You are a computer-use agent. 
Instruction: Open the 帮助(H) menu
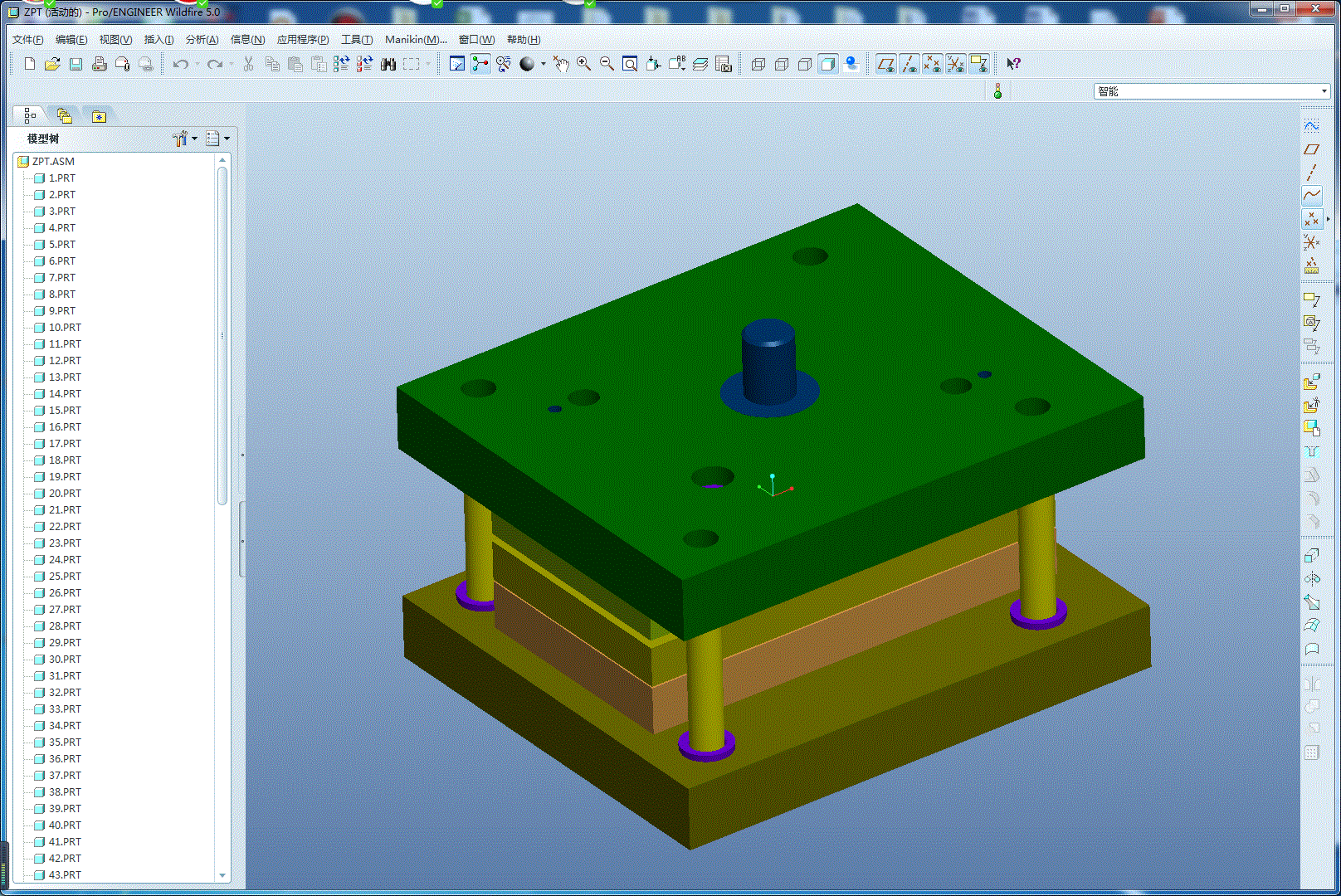tap(524, 40)
